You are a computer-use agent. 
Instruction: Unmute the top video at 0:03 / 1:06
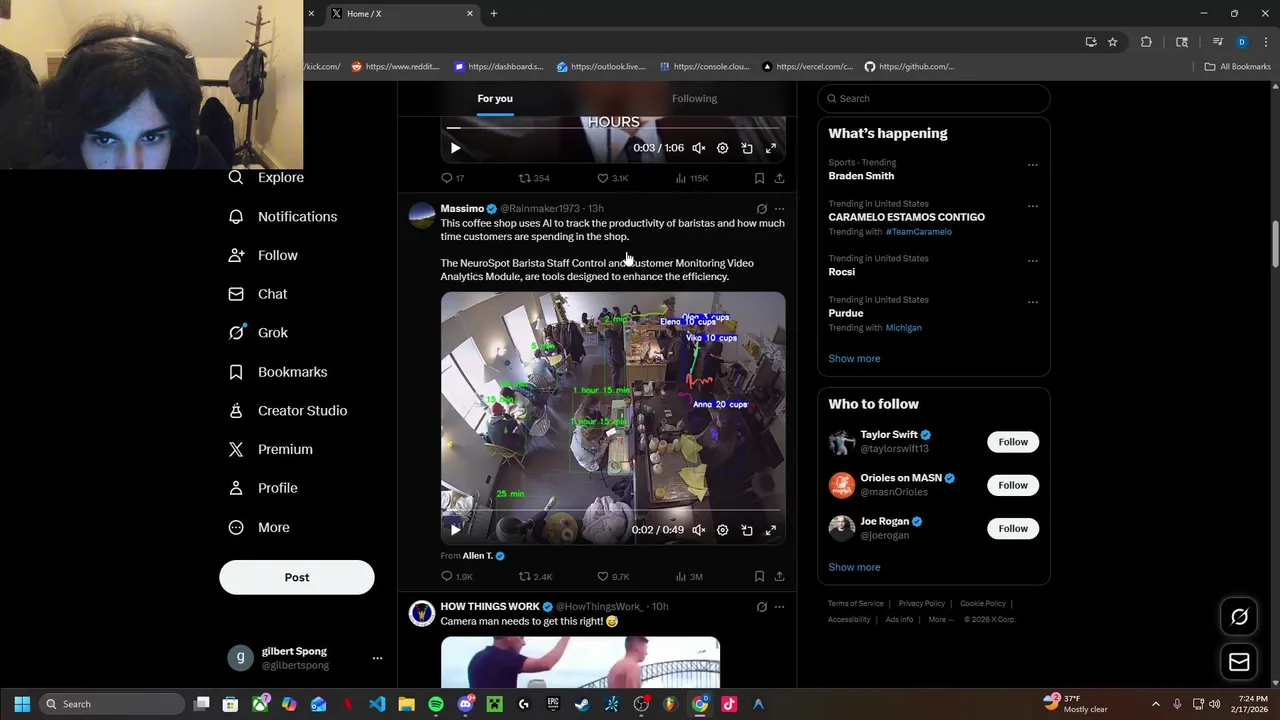[x=698, y=148]
